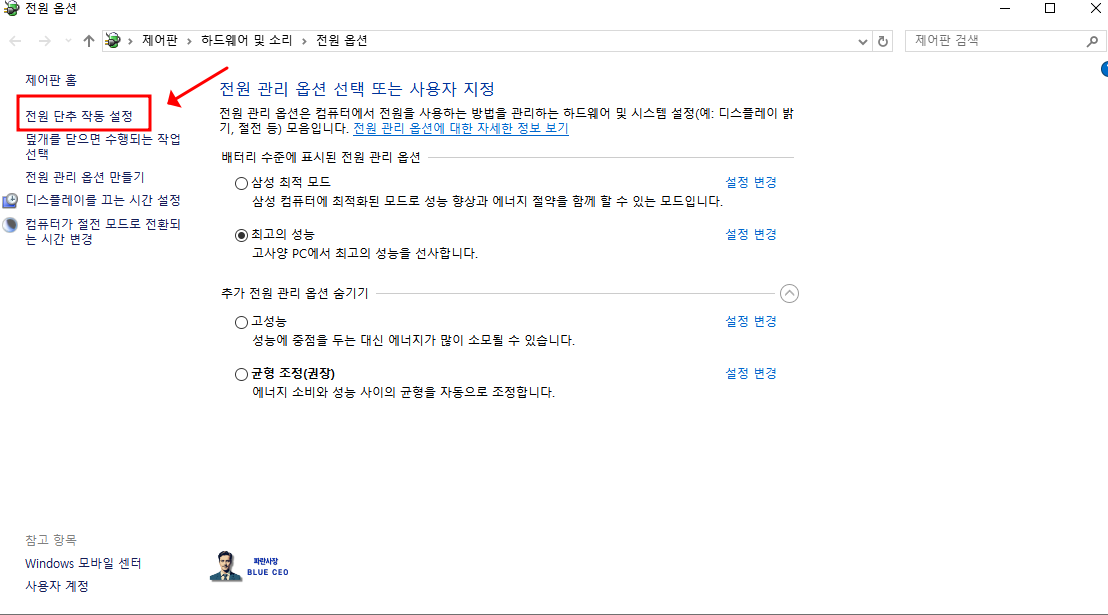This screenshot has width=1108, height=615.
Task: Click the blue help icon at the top right
Action: [x=1104, y=68]
